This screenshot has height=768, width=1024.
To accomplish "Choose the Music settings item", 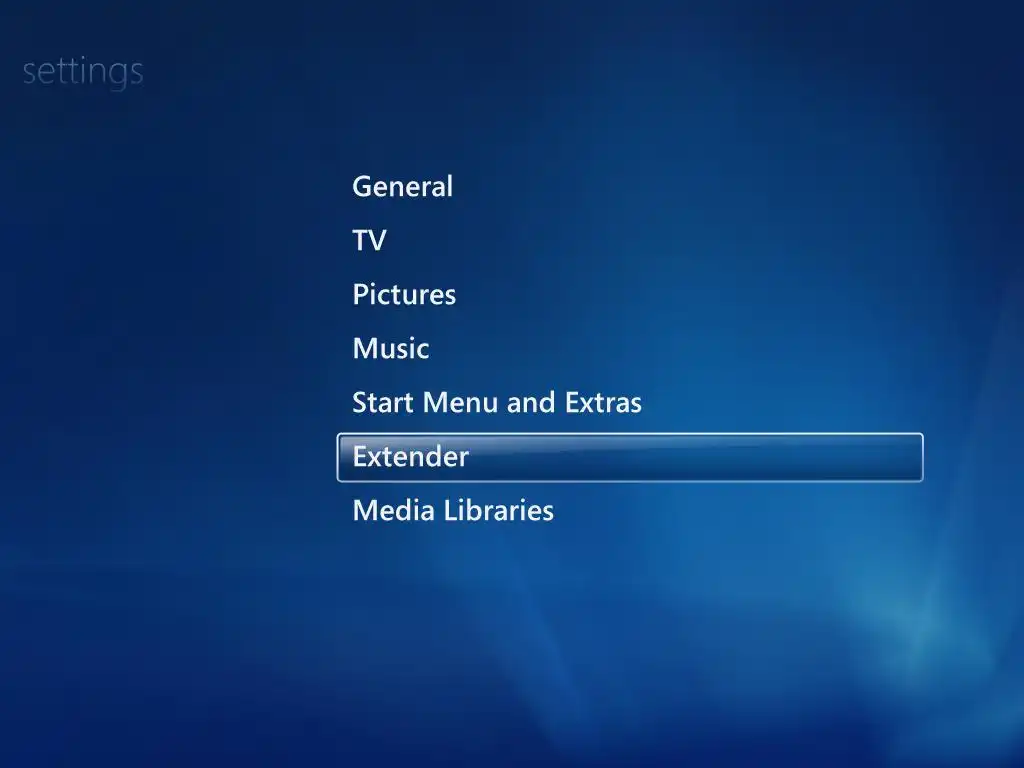I will 391,348.
